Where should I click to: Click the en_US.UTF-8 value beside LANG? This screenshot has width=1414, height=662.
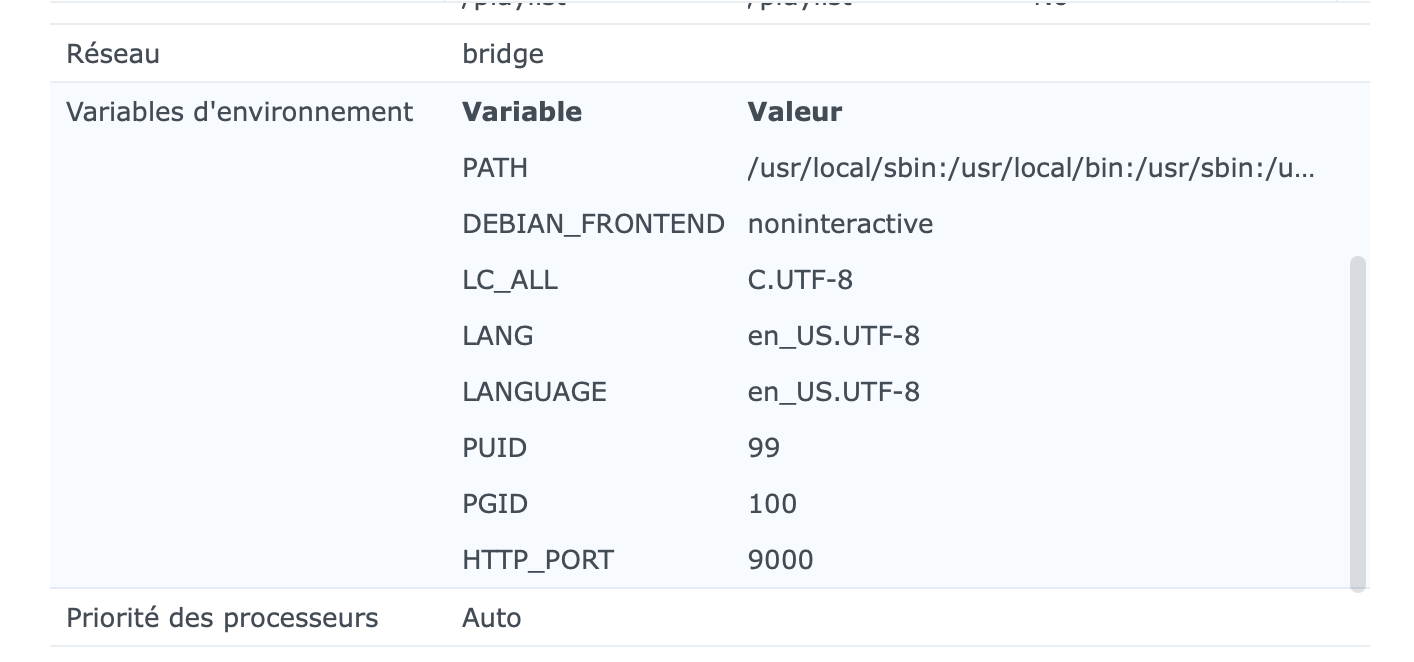coord(833,336)
